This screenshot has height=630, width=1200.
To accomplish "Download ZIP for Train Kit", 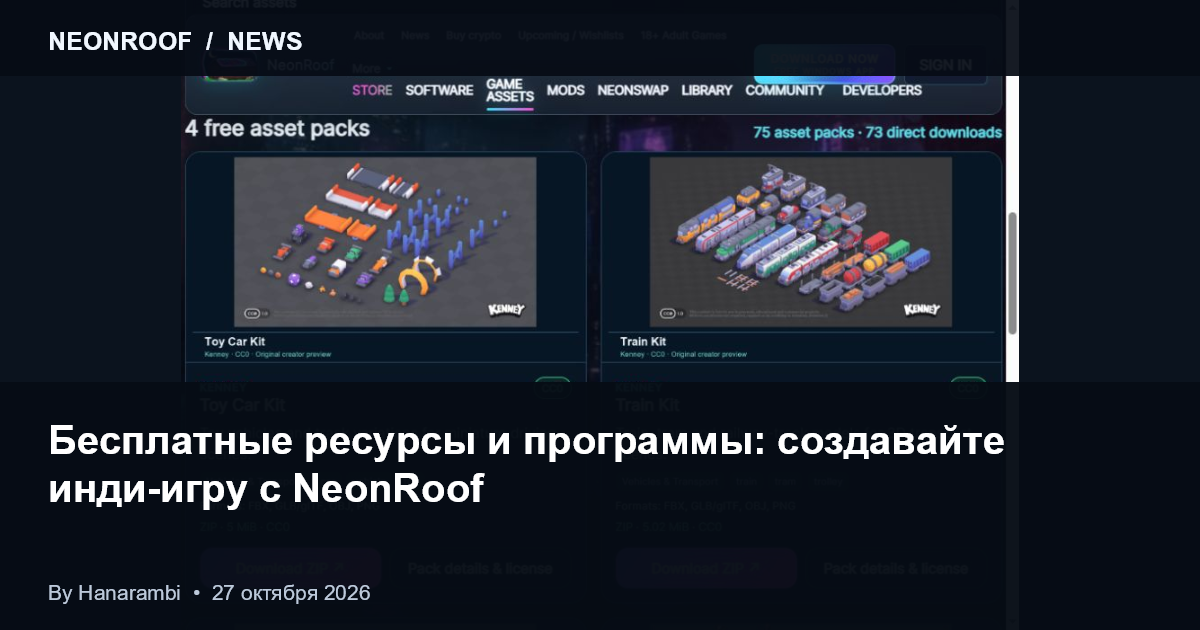I will pyautogui.click(x=706, y=568).
